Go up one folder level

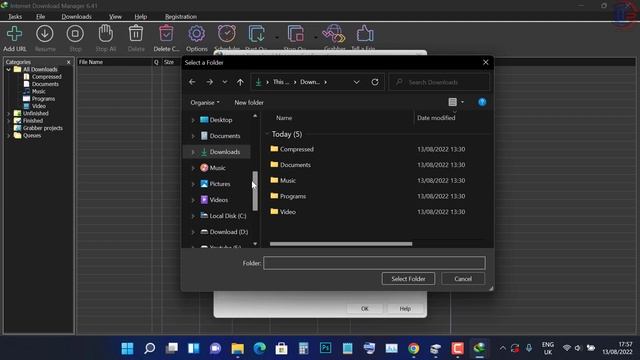click(x=240, y=82)
